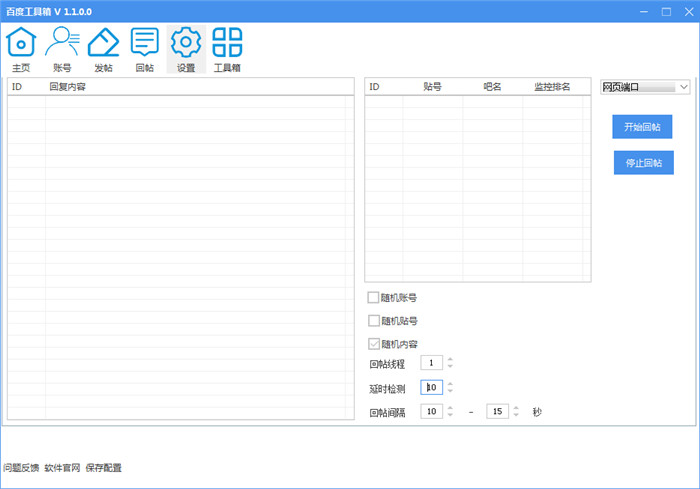Image resolution: width=700 pixels, height=489 pixels.
Task: Increase 回帖间隔 minimum value of 10
Action: [x=450, y=408]
